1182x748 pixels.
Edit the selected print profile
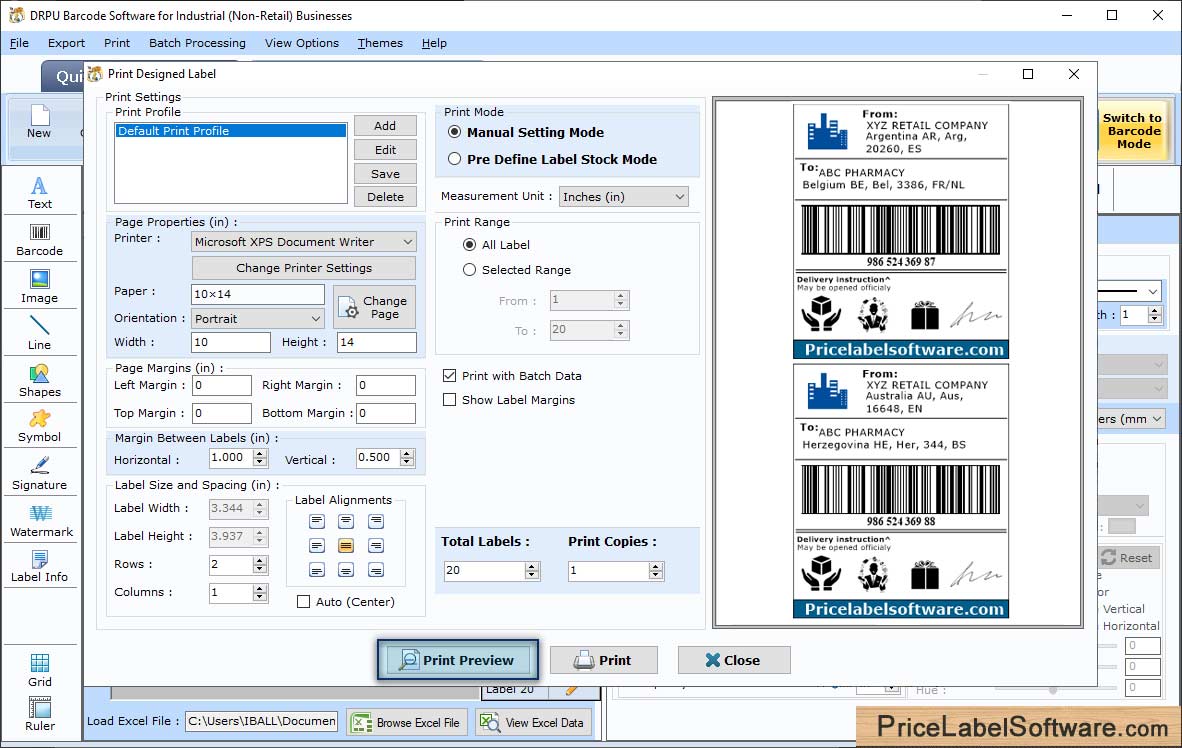[x=385, y=150]
